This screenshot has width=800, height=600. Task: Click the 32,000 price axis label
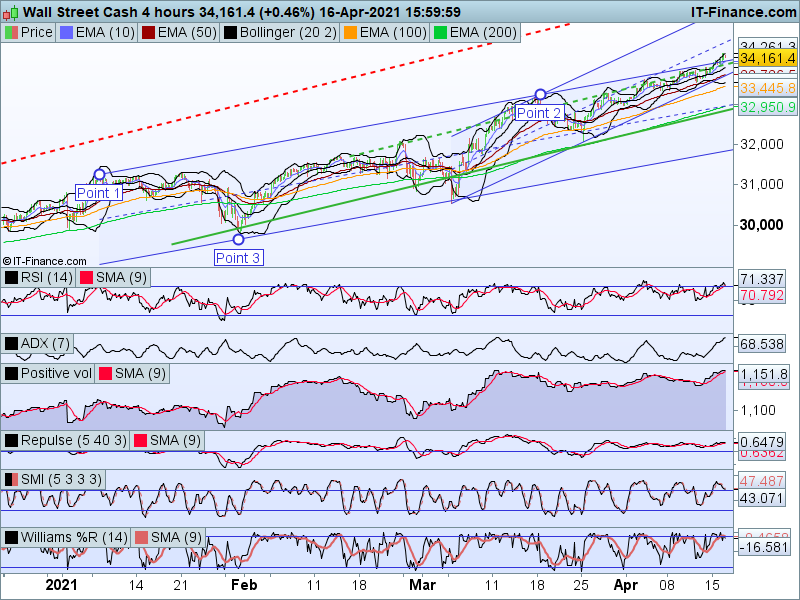762,144
